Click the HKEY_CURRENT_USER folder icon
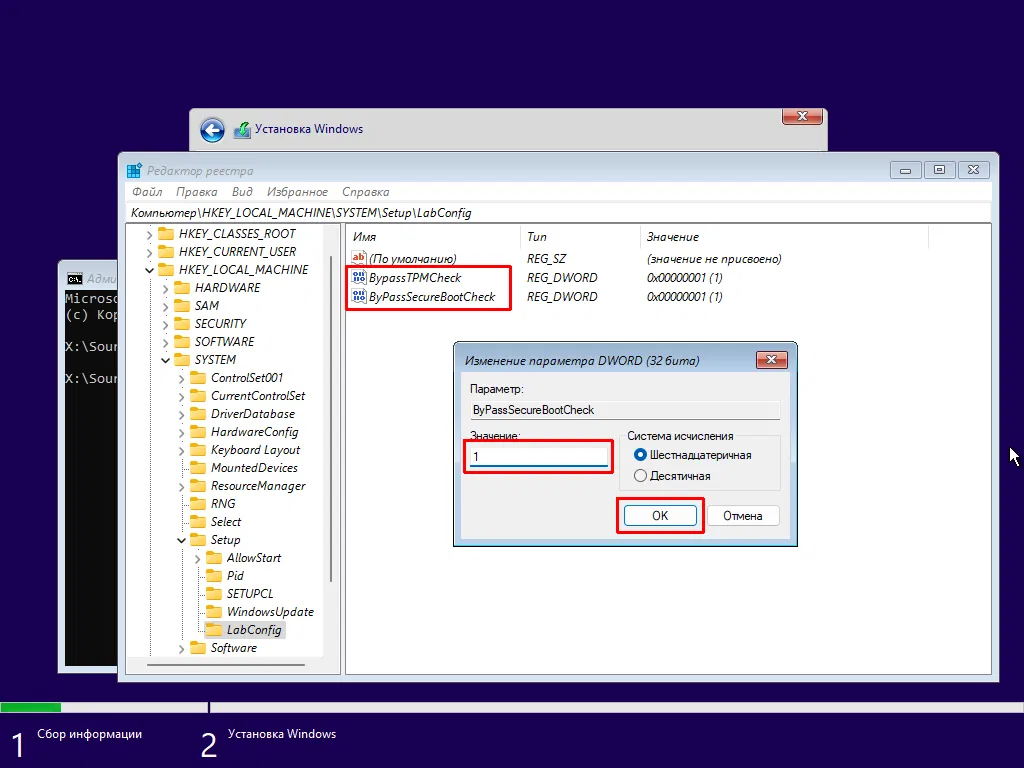Screen dimensions: 1024x768 tap(167, 251)
